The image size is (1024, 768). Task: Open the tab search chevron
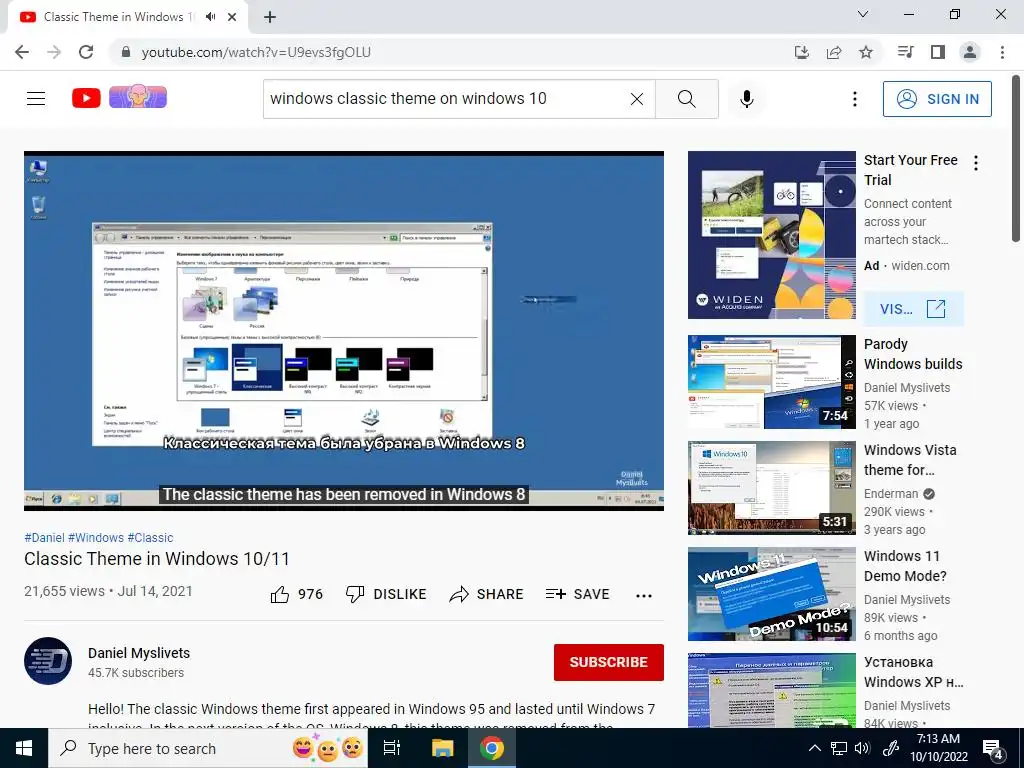point(863,14)
